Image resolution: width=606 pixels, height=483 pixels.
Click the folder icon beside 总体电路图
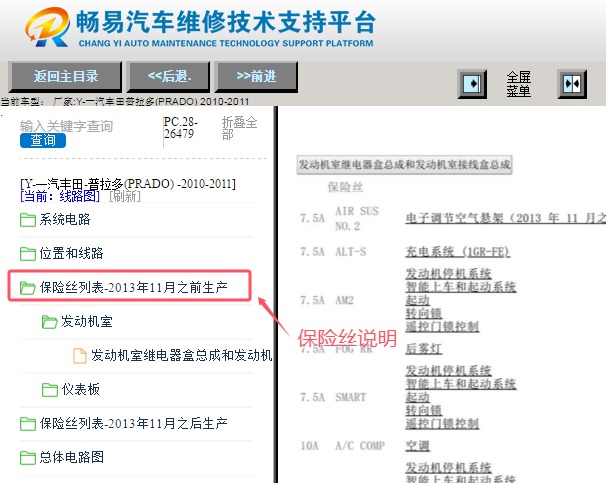tap(28, 458)
